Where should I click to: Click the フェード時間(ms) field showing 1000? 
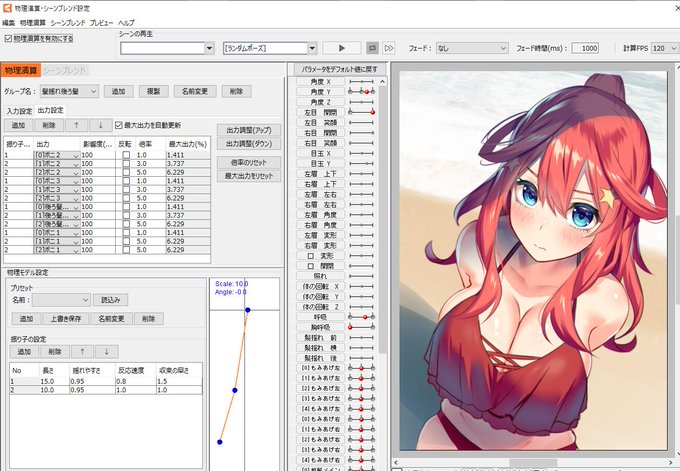pyautogui.click(x=585, y=48)
